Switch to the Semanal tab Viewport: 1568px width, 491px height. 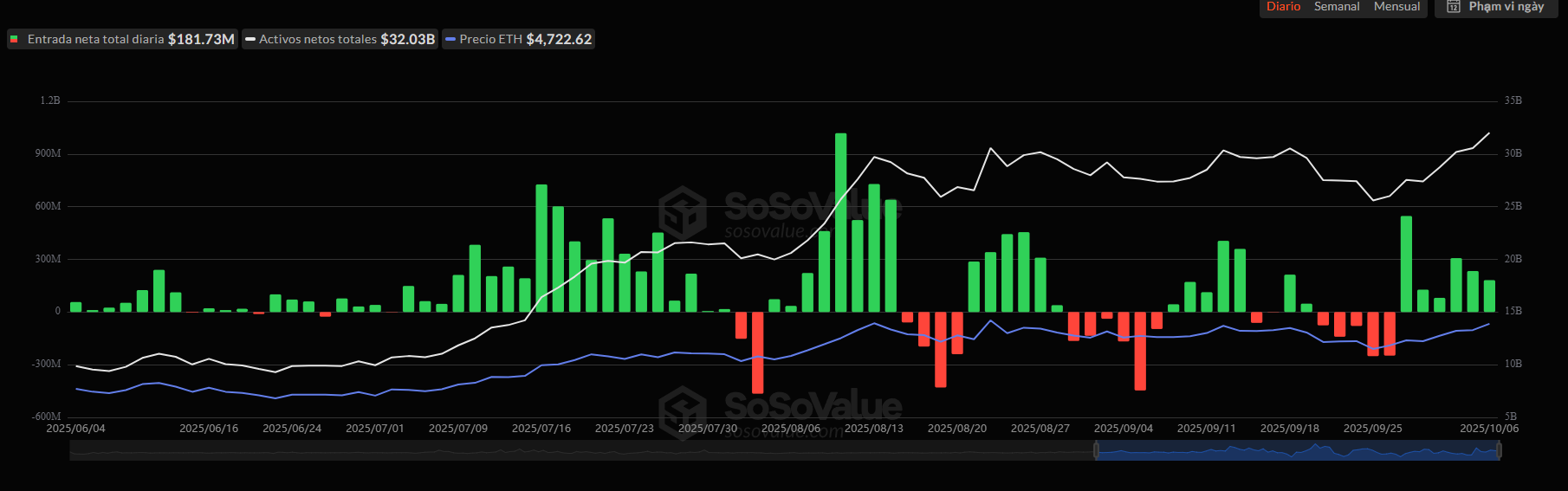click(x=1337, y=7)
